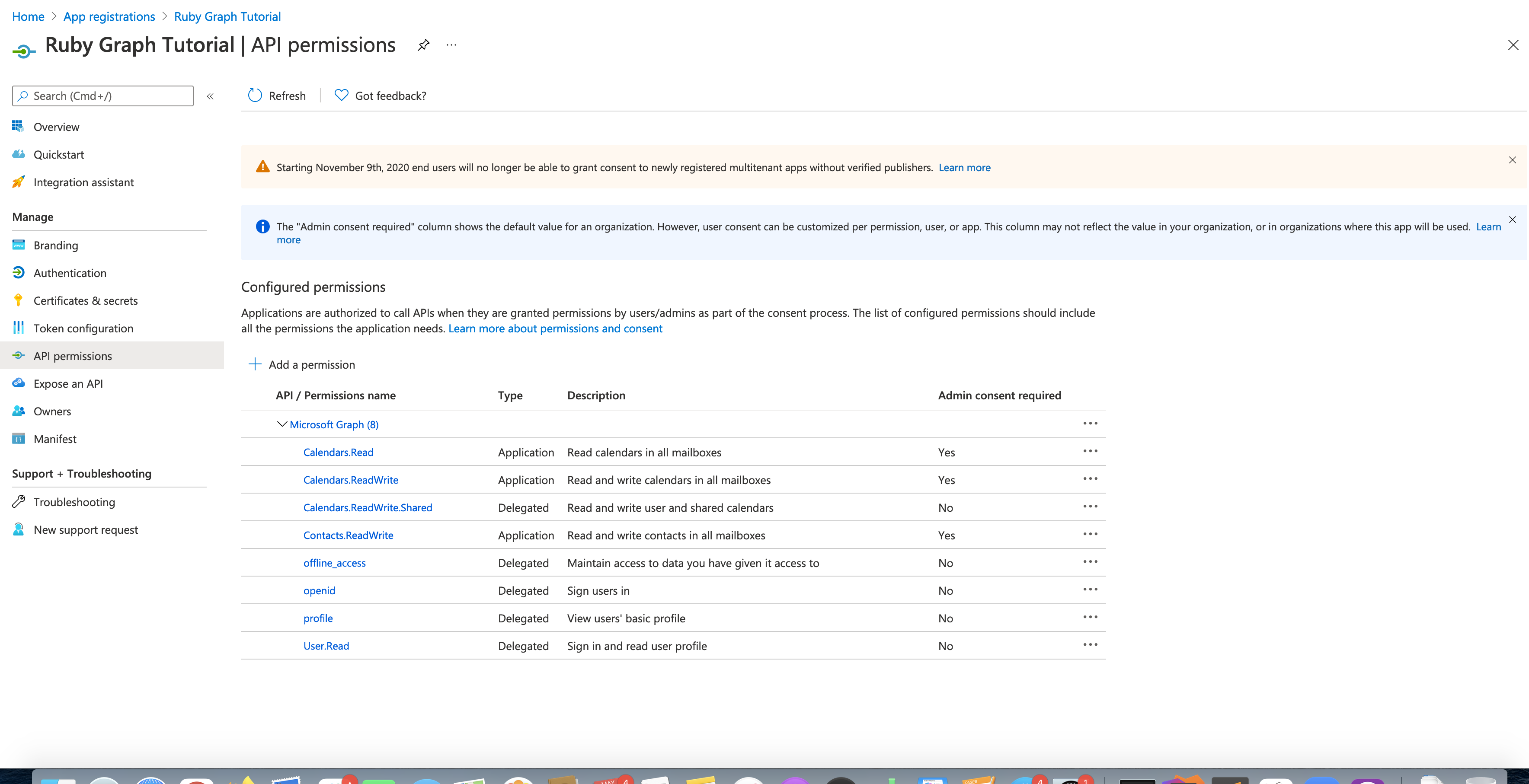
Task: Open Integration assistant
Action: 84,182
